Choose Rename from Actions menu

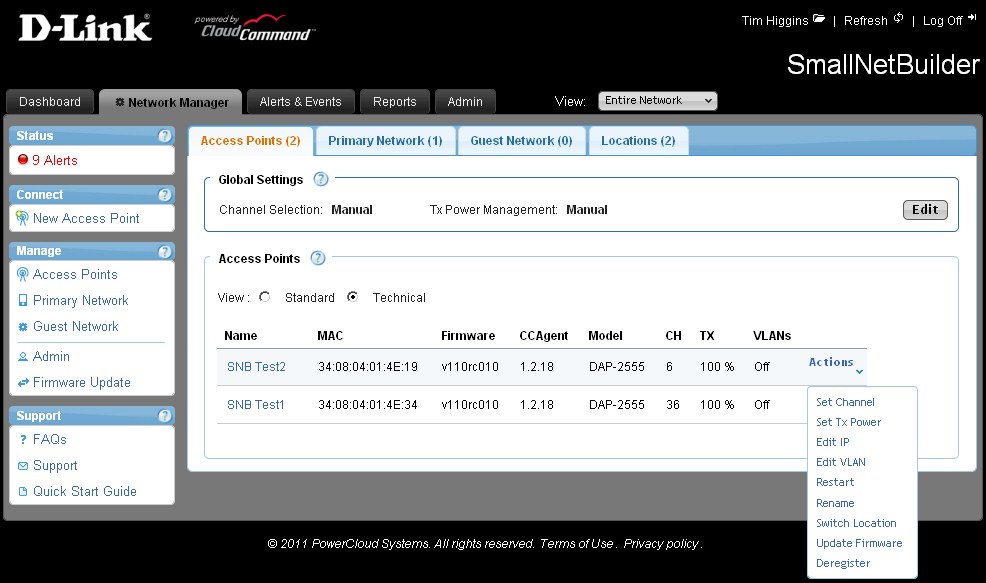point(835,504)
